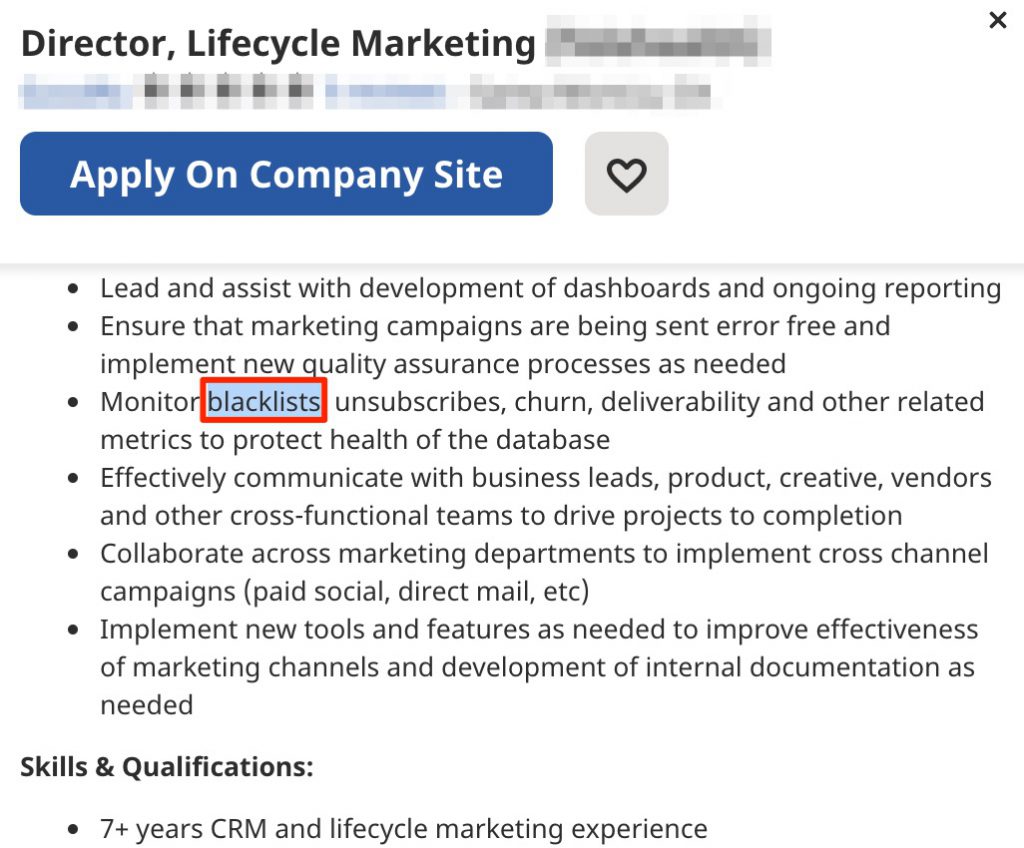Click the 7+ years CRM experience bullet
1024x848 pixels.
[404, 828]
